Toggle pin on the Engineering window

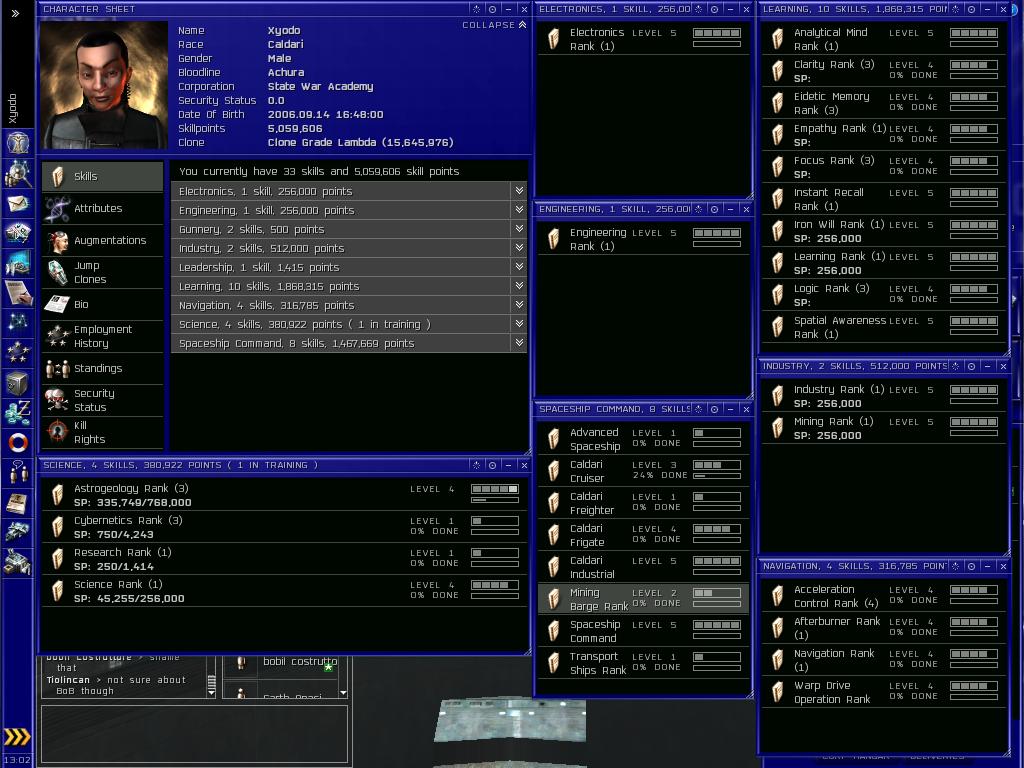[699, 209]
